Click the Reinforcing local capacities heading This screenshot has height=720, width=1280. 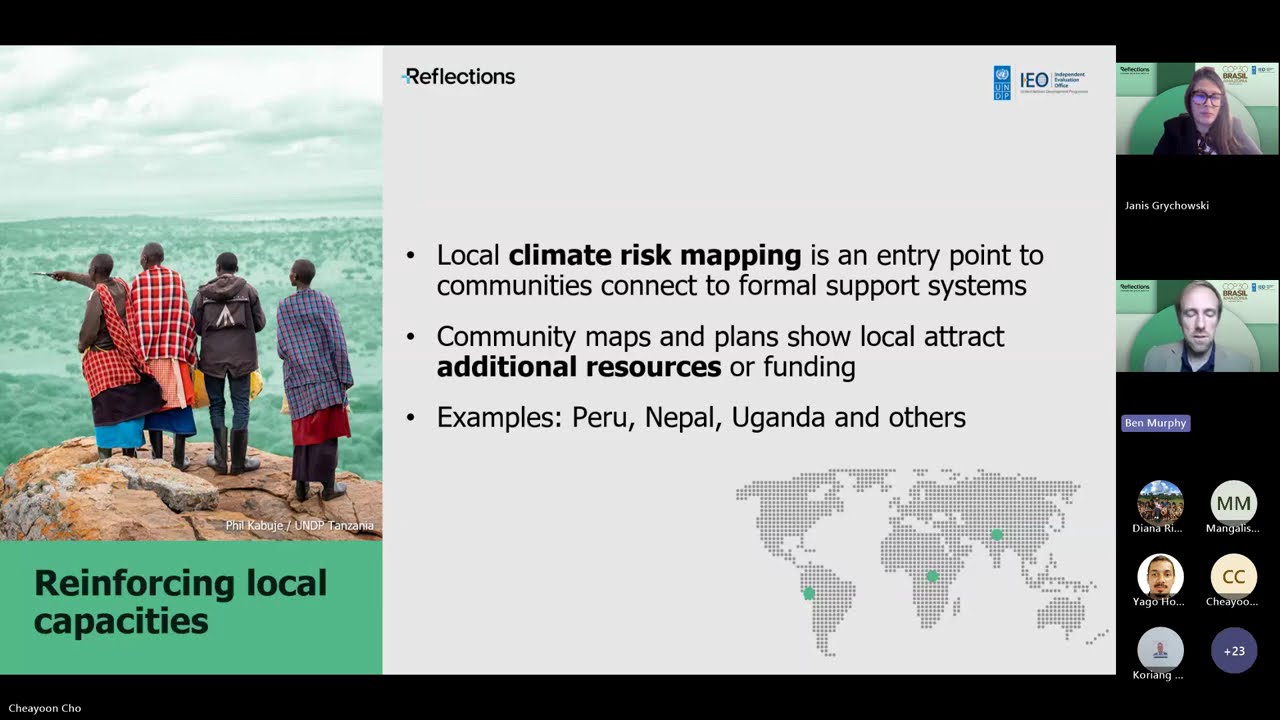pyautogui.click(x=180, y=602)
